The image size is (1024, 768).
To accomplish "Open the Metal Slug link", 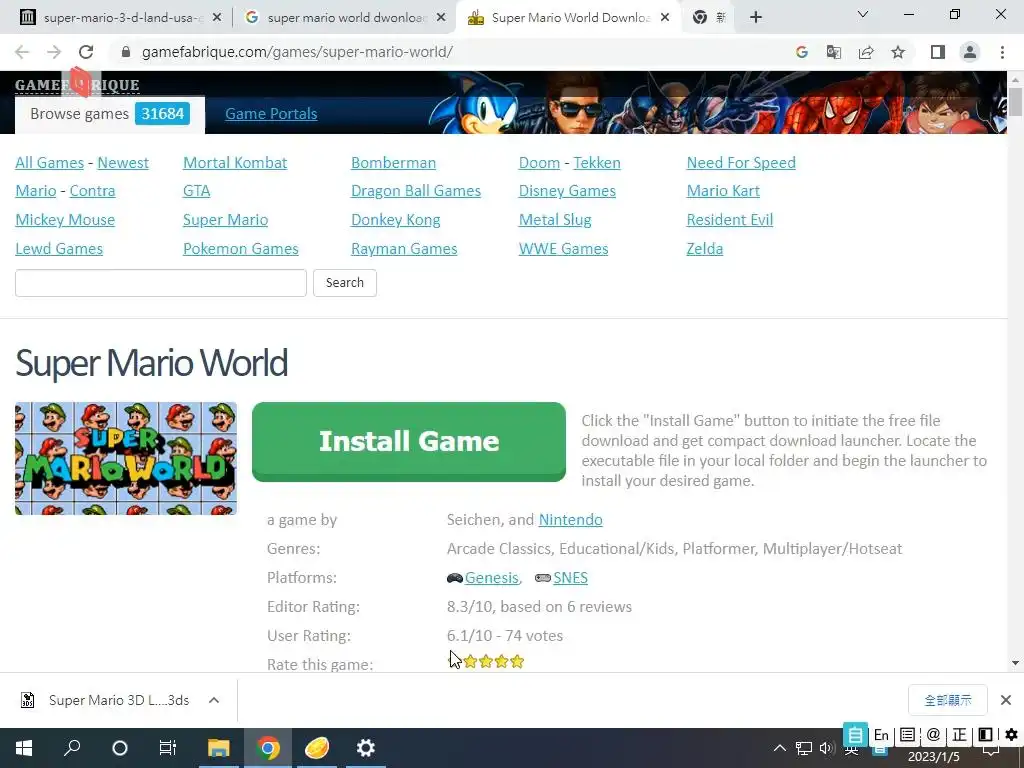I will pos(555,220).
